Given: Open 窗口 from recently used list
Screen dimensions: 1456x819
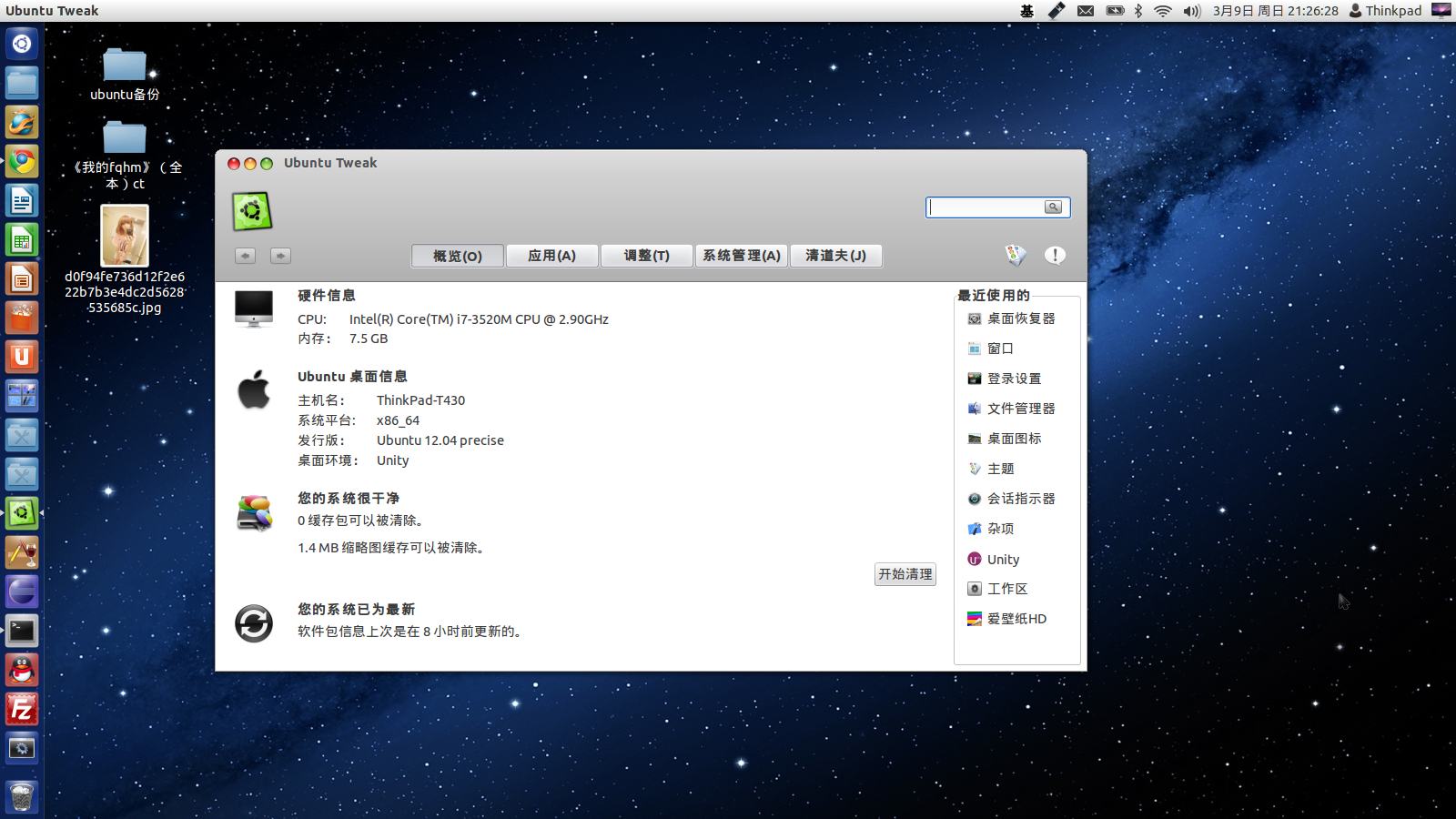Looking at the screenshot, I should pyautogui.click(x=990, y=349).
